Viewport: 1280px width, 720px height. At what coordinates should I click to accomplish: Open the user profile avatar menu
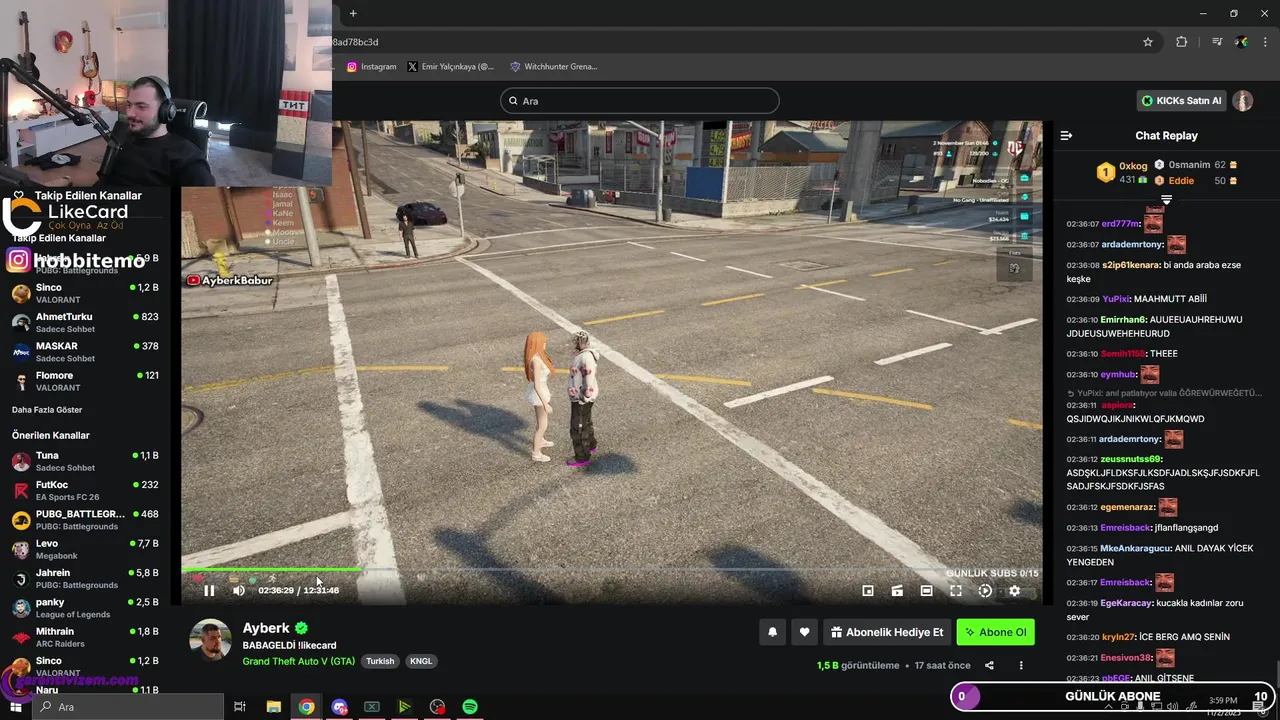pyautogui.click(x=1242, y=101)
